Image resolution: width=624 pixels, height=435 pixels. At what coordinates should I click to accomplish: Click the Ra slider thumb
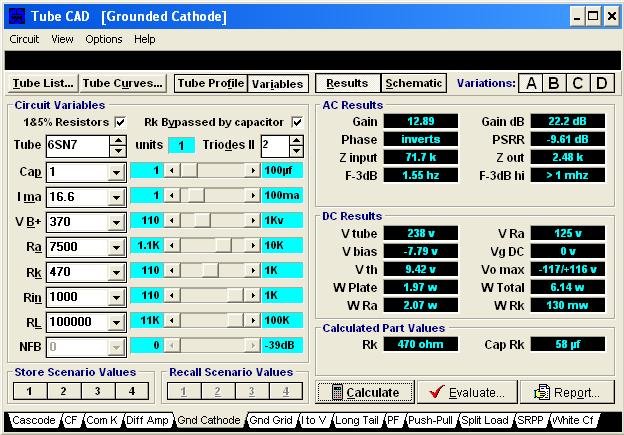pos(223,246)
